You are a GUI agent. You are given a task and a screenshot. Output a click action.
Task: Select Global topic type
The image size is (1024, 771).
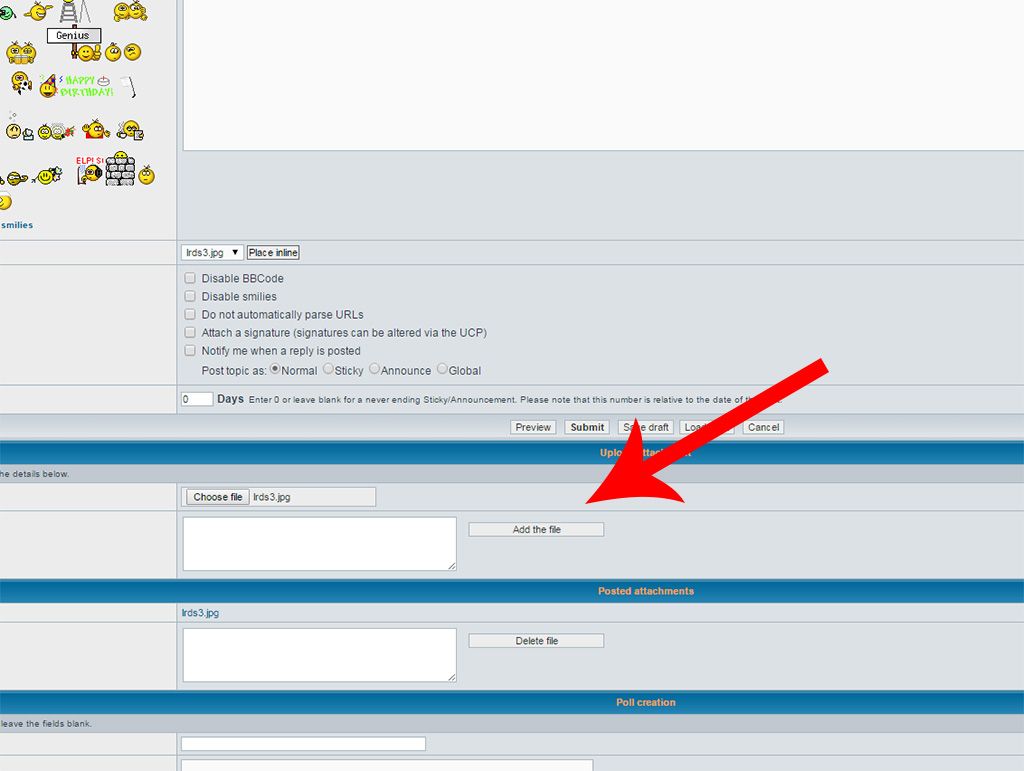point(442,369)
